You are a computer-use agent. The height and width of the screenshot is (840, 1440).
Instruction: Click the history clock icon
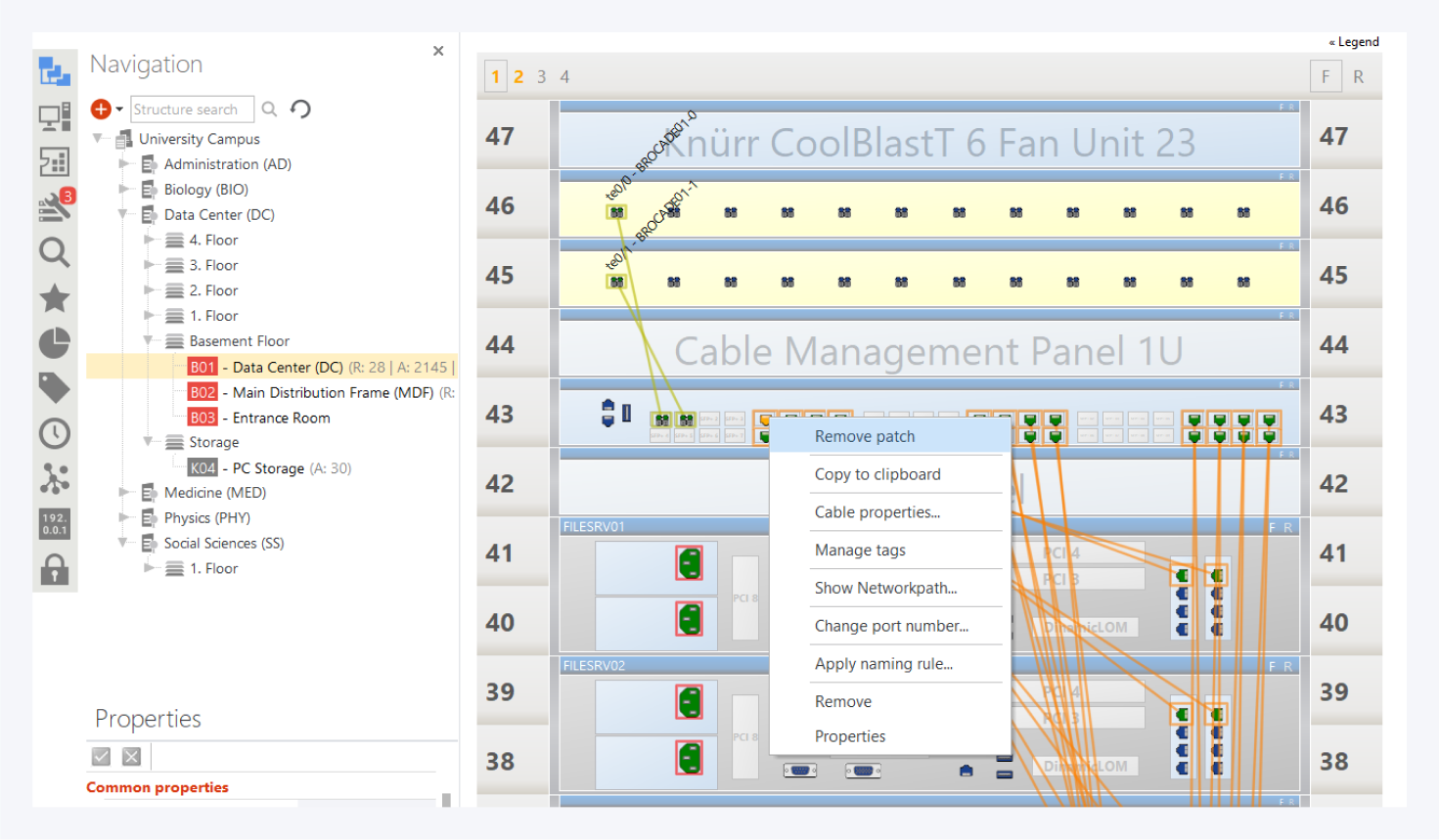click(54, 433)
